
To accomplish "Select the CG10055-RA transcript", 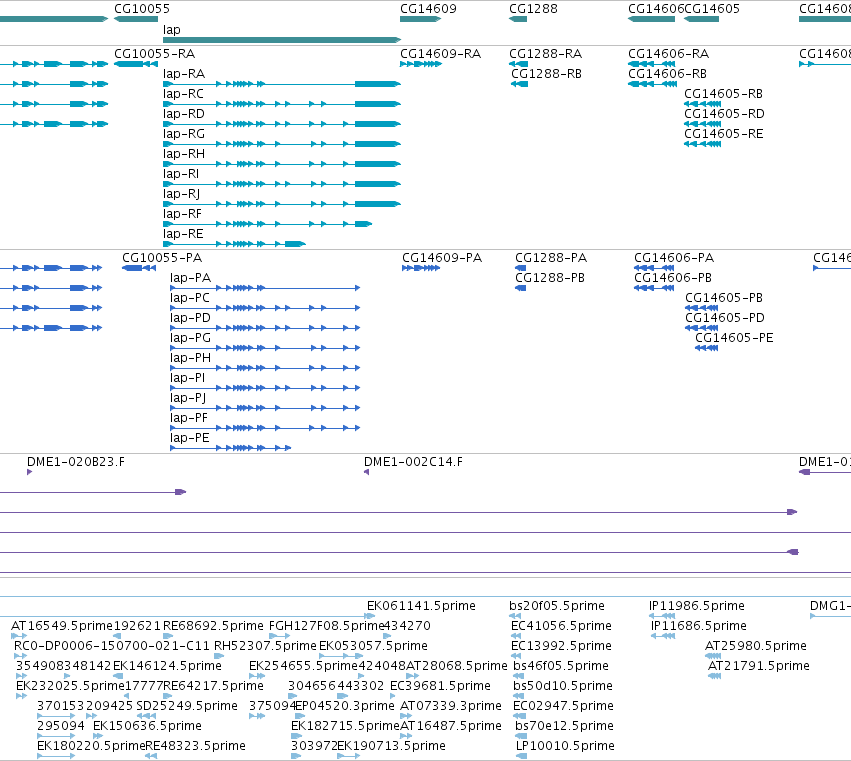I will [x=136, y=64].
